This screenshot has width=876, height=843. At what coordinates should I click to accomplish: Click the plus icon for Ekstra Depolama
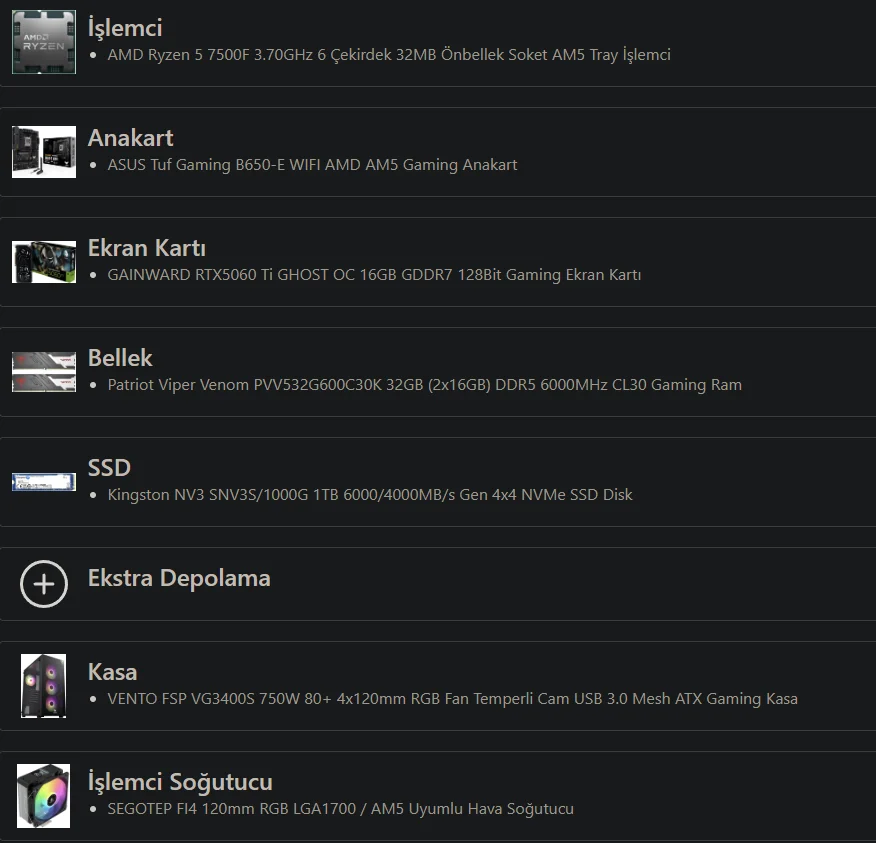tap(44, 584)
